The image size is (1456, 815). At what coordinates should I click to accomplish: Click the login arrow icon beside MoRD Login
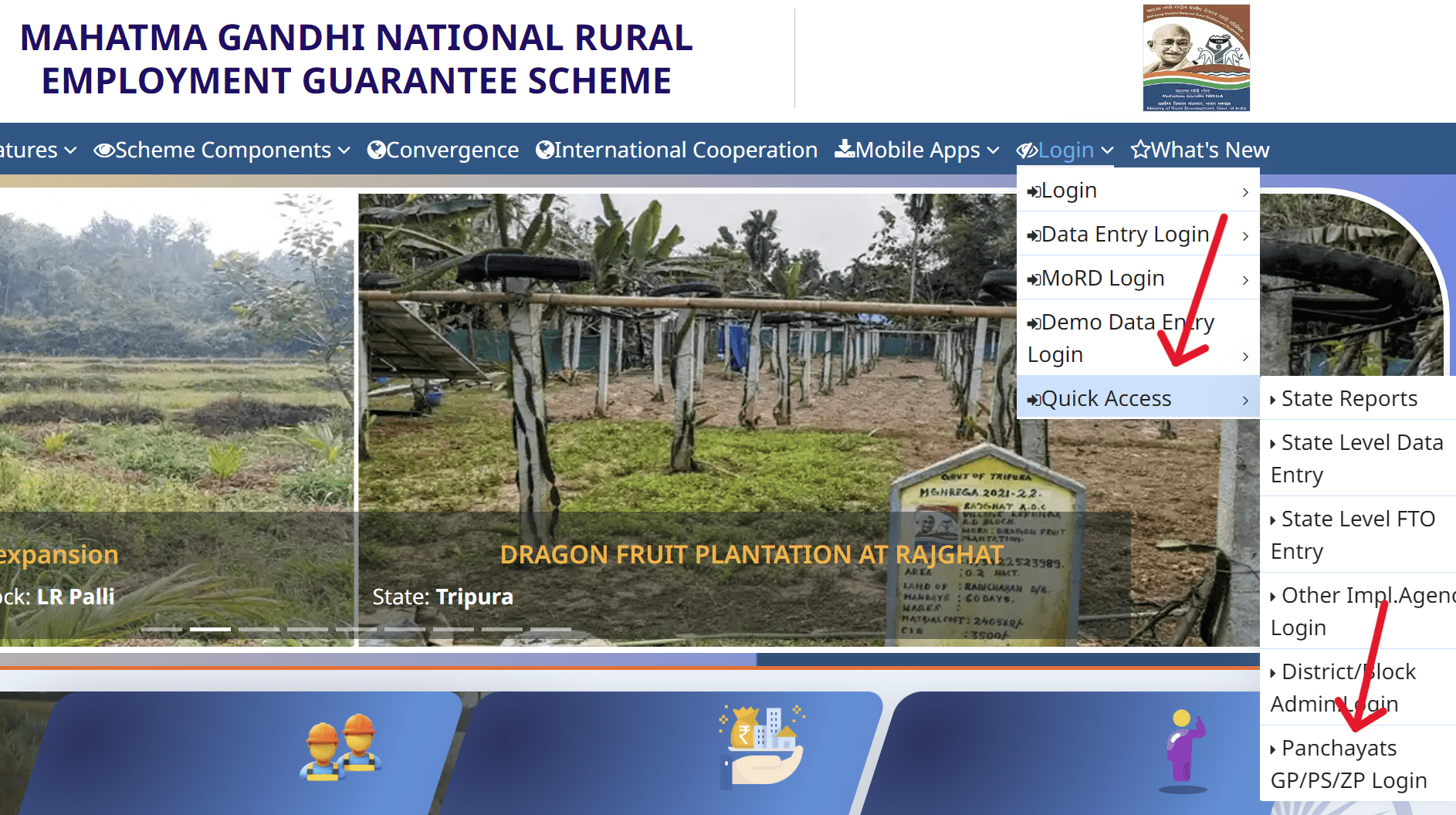pos(1034,279)
